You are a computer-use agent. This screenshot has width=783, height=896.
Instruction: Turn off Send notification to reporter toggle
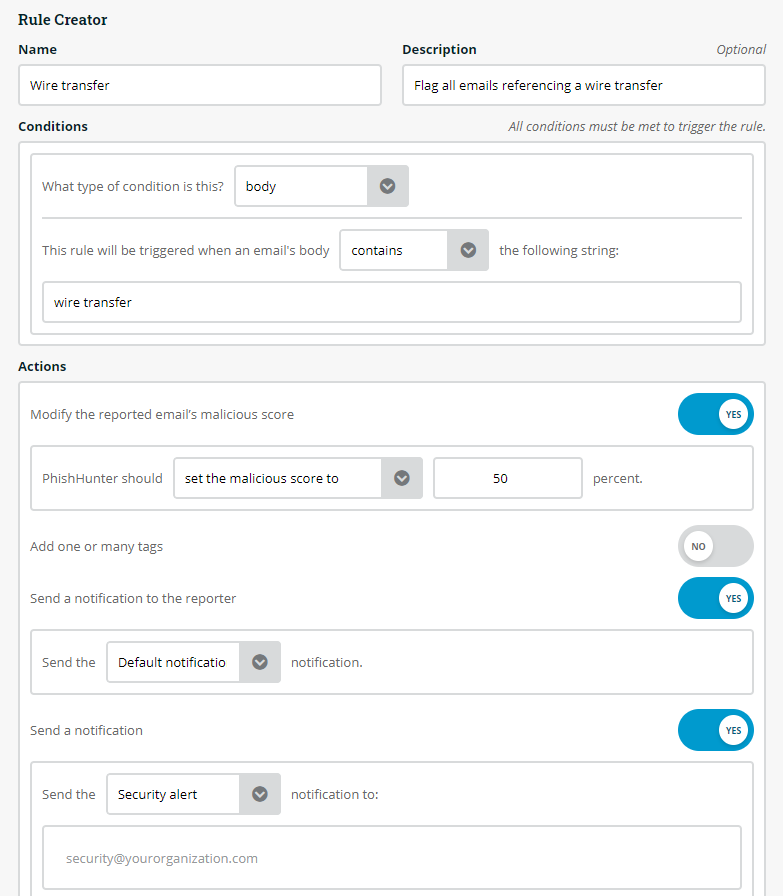point(715,598)
